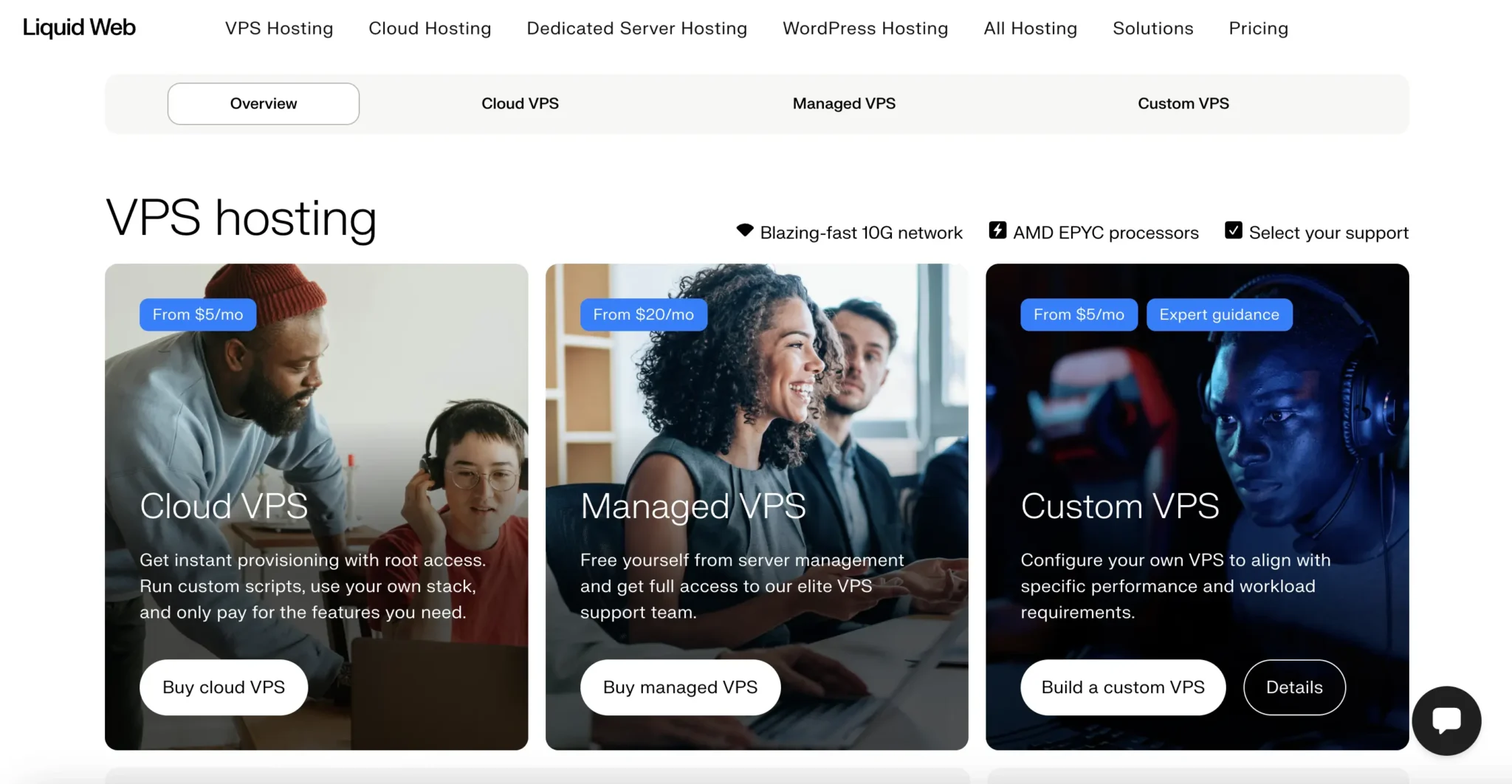Click the Expert guidance badge
Viewport: 1512px width, 784px height.
pyautogui.click(x=1219, y=314)
